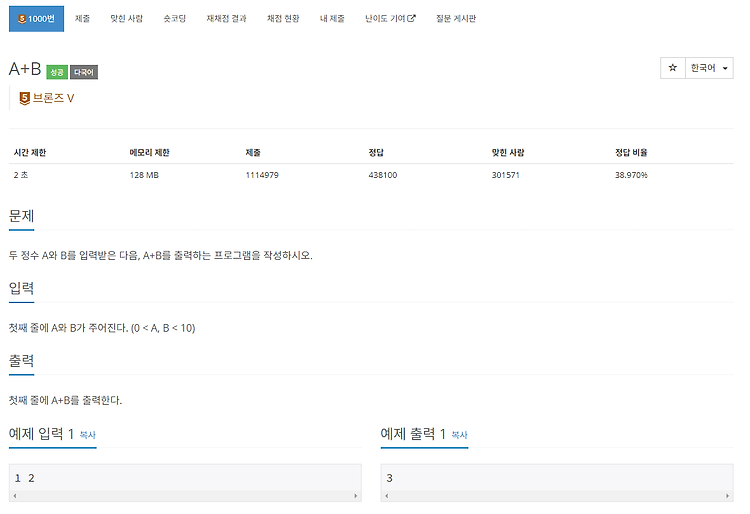Click the 예제 출력 1 heading
The image size is (750, 514).
click(413, 434)
